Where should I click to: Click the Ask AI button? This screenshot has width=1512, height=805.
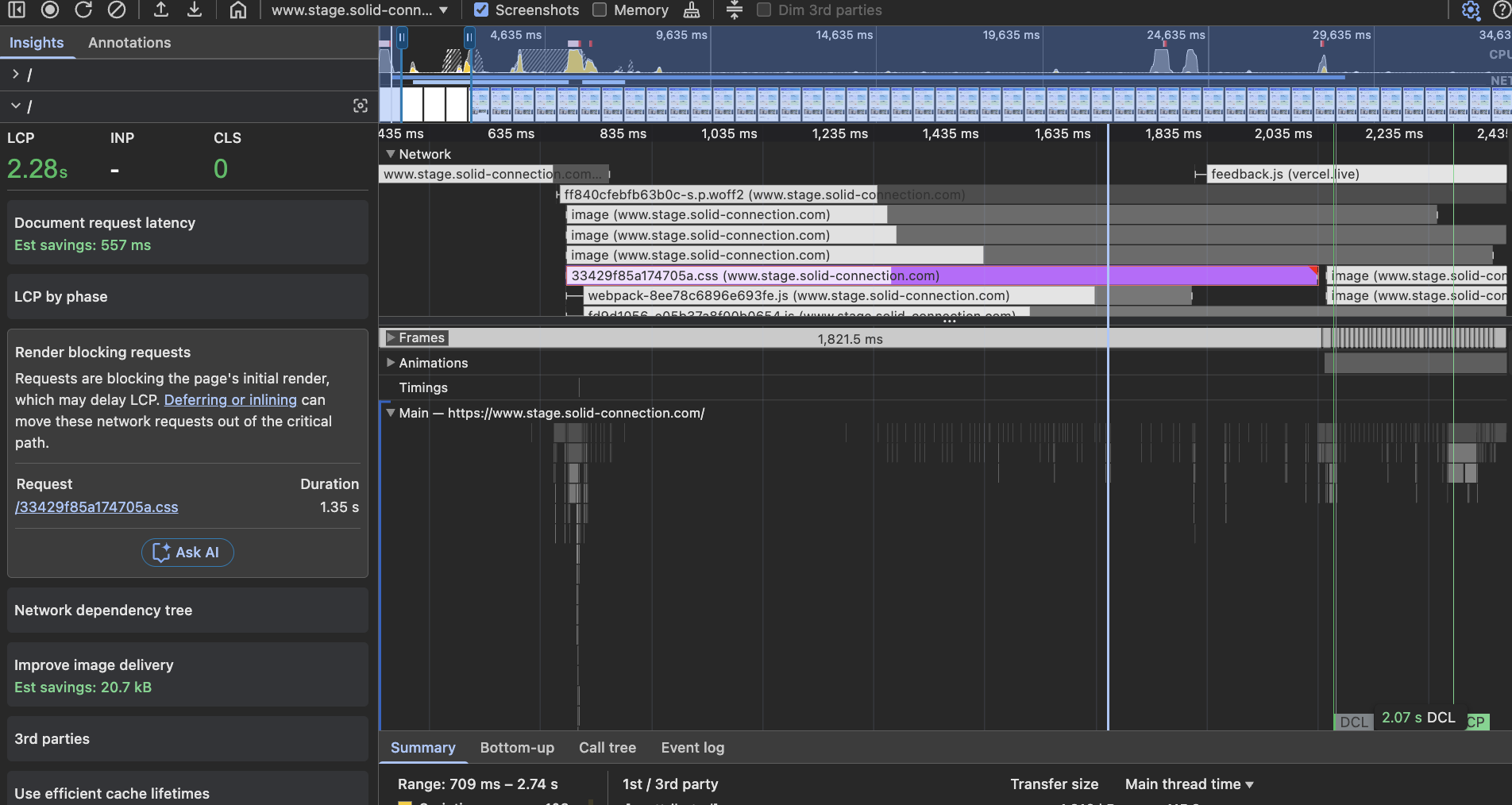coord(187,553)
